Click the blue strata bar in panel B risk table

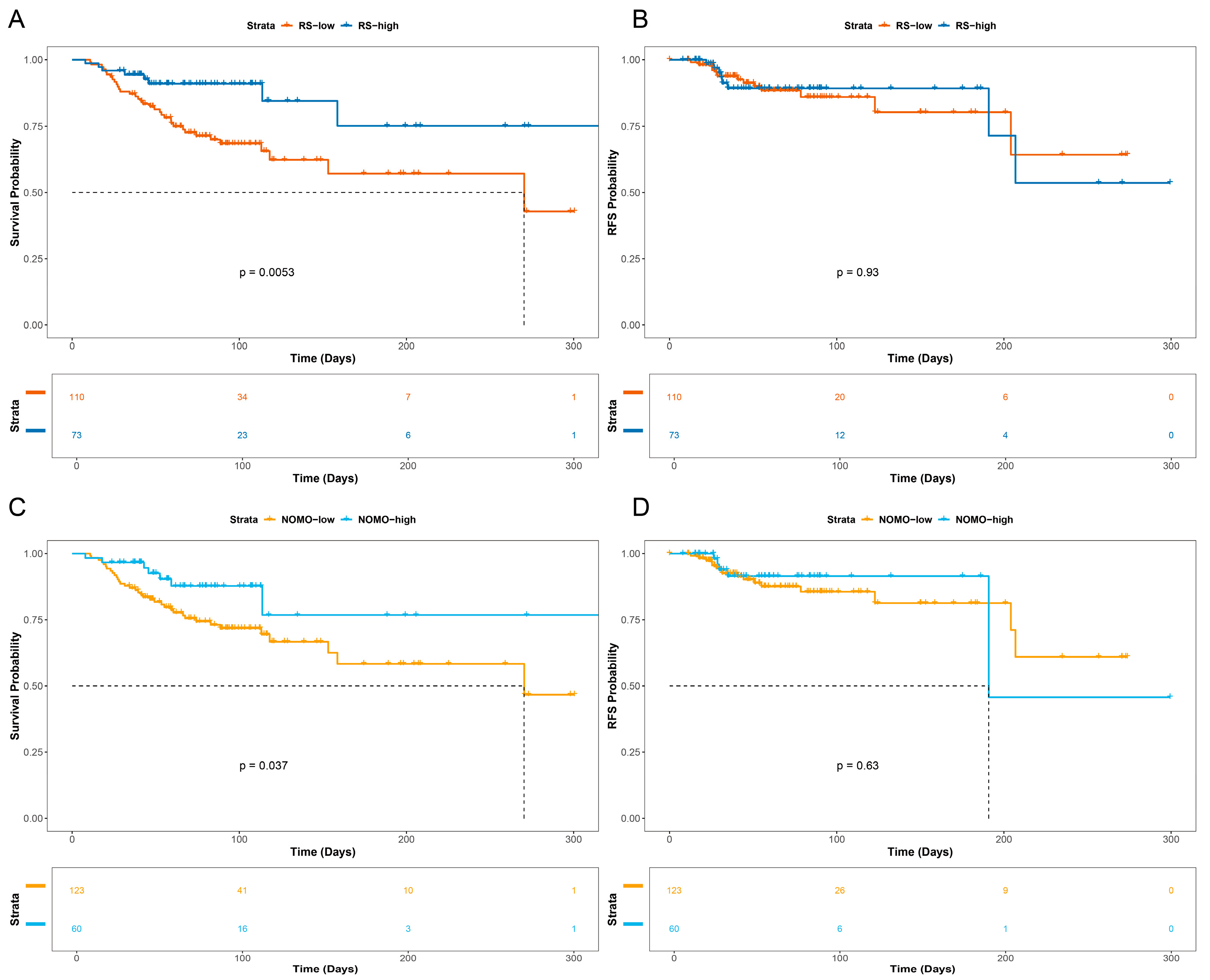pyautogui.click(x=633, y=431)
